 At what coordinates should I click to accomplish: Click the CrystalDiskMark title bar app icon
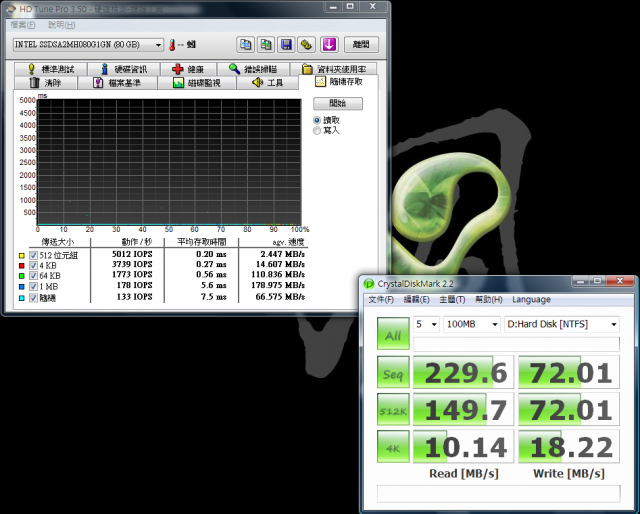tap(369, 284)
